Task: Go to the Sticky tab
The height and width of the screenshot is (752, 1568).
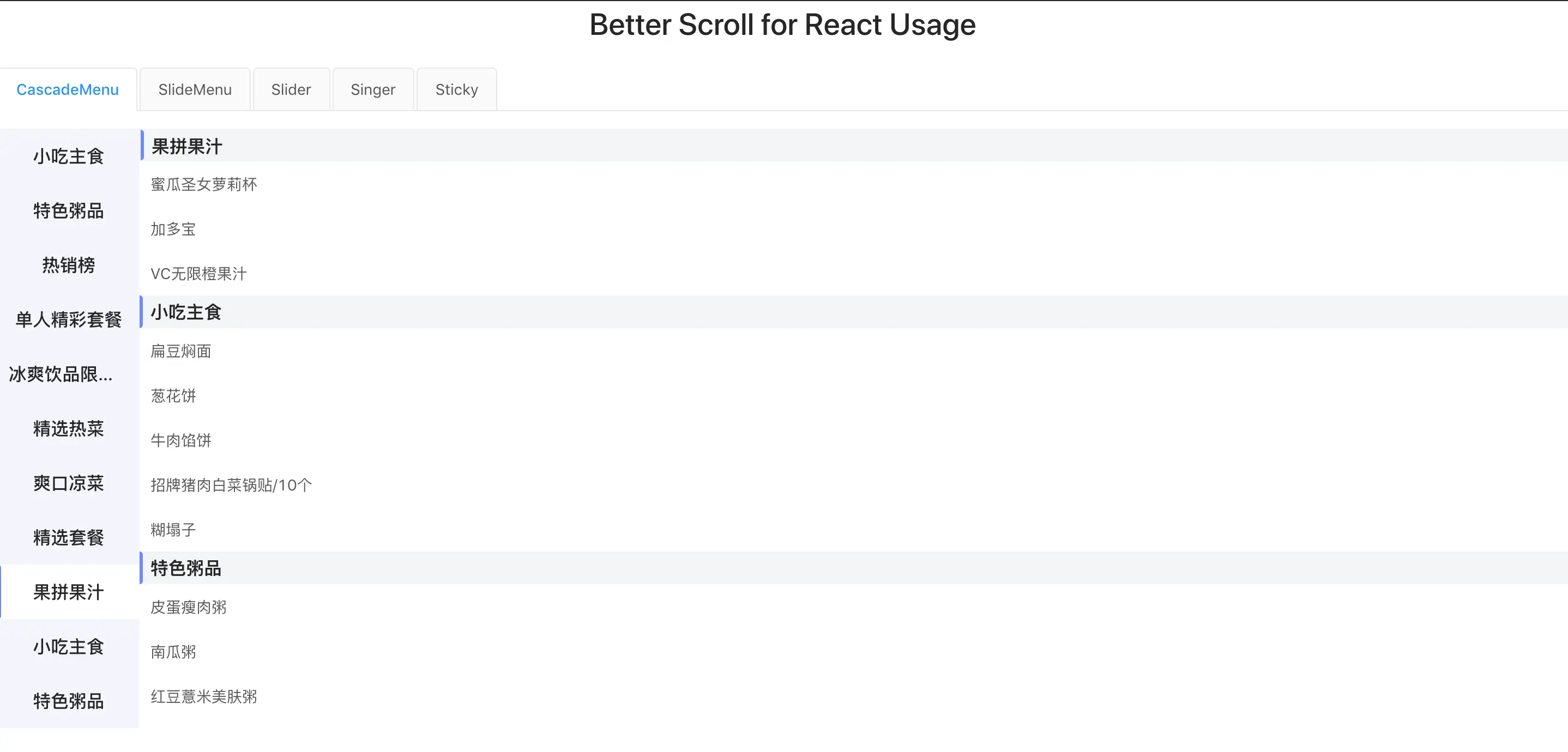Action: [456, 89]
